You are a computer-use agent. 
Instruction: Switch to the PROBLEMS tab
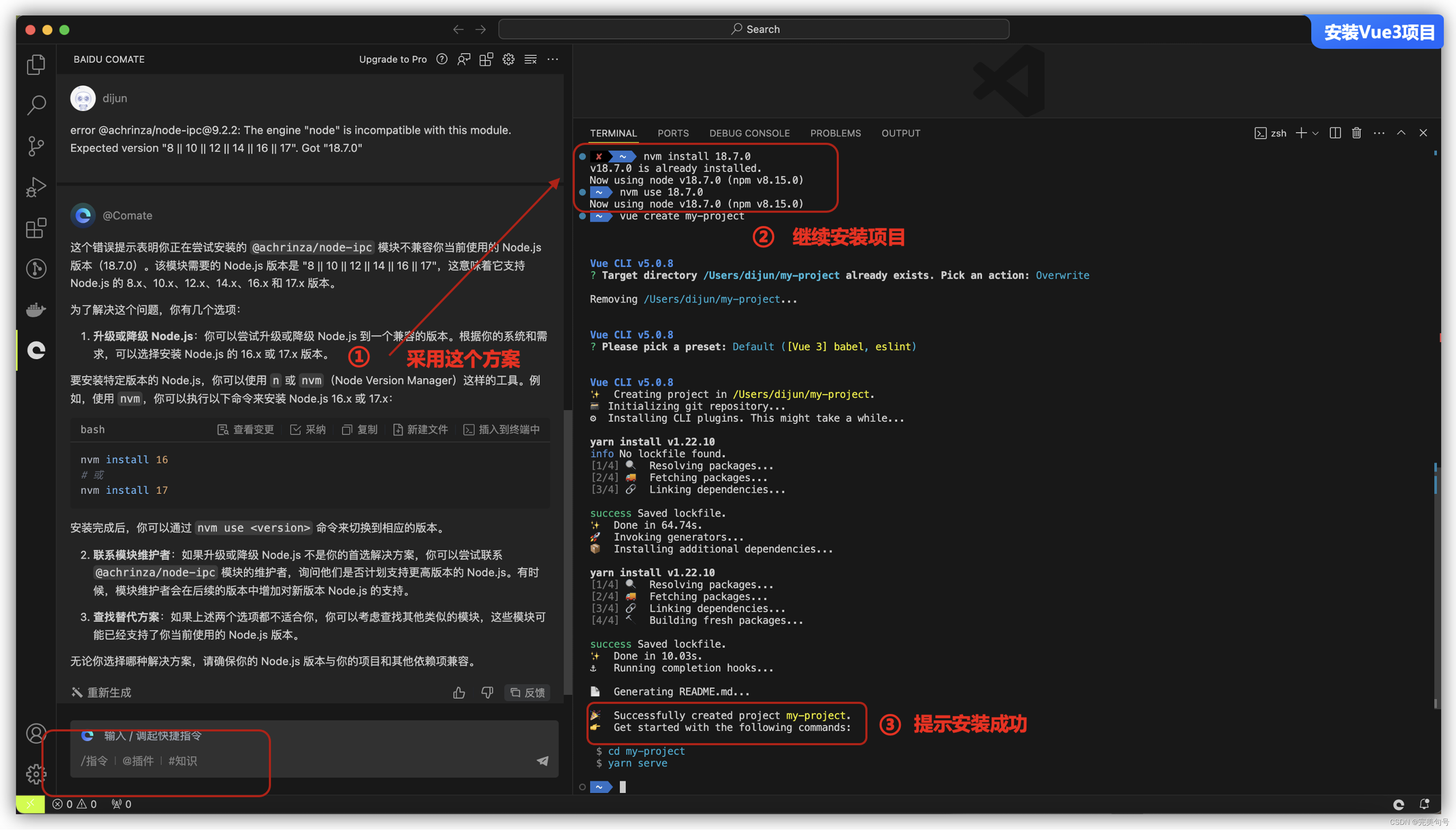(x=835, y=133)
